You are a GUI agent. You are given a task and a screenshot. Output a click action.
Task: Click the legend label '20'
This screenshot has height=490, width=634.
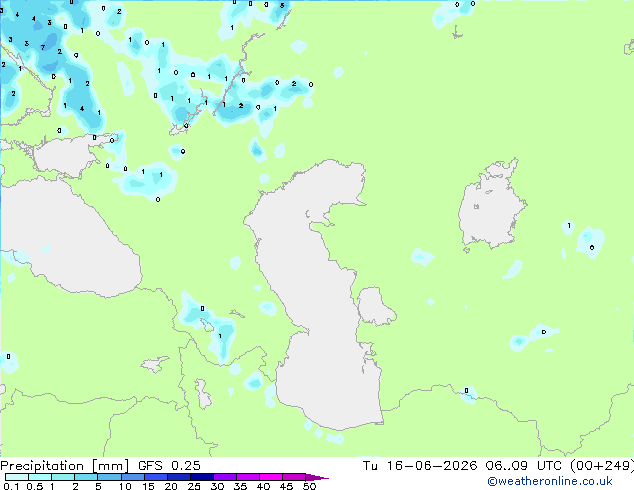(171, 486)
